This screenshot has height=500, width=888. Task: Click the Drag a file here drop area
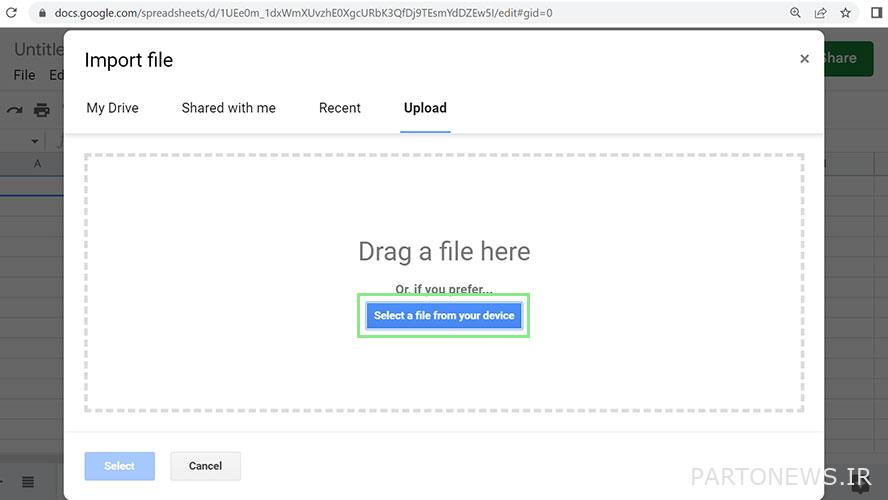tap(444, 282)
